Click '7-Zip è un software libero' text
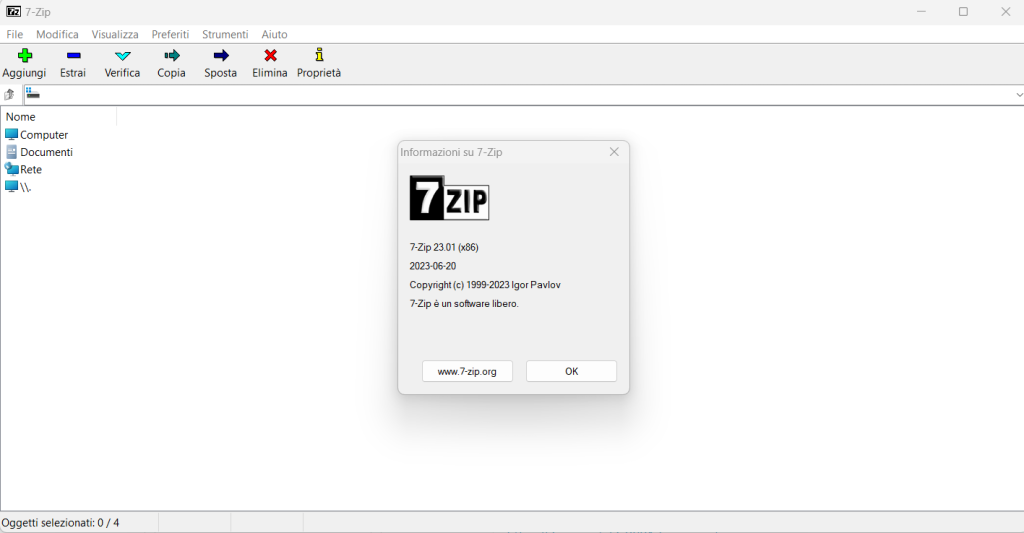Viewport: 1024px width, 533px height. click(x=464, y=304)
